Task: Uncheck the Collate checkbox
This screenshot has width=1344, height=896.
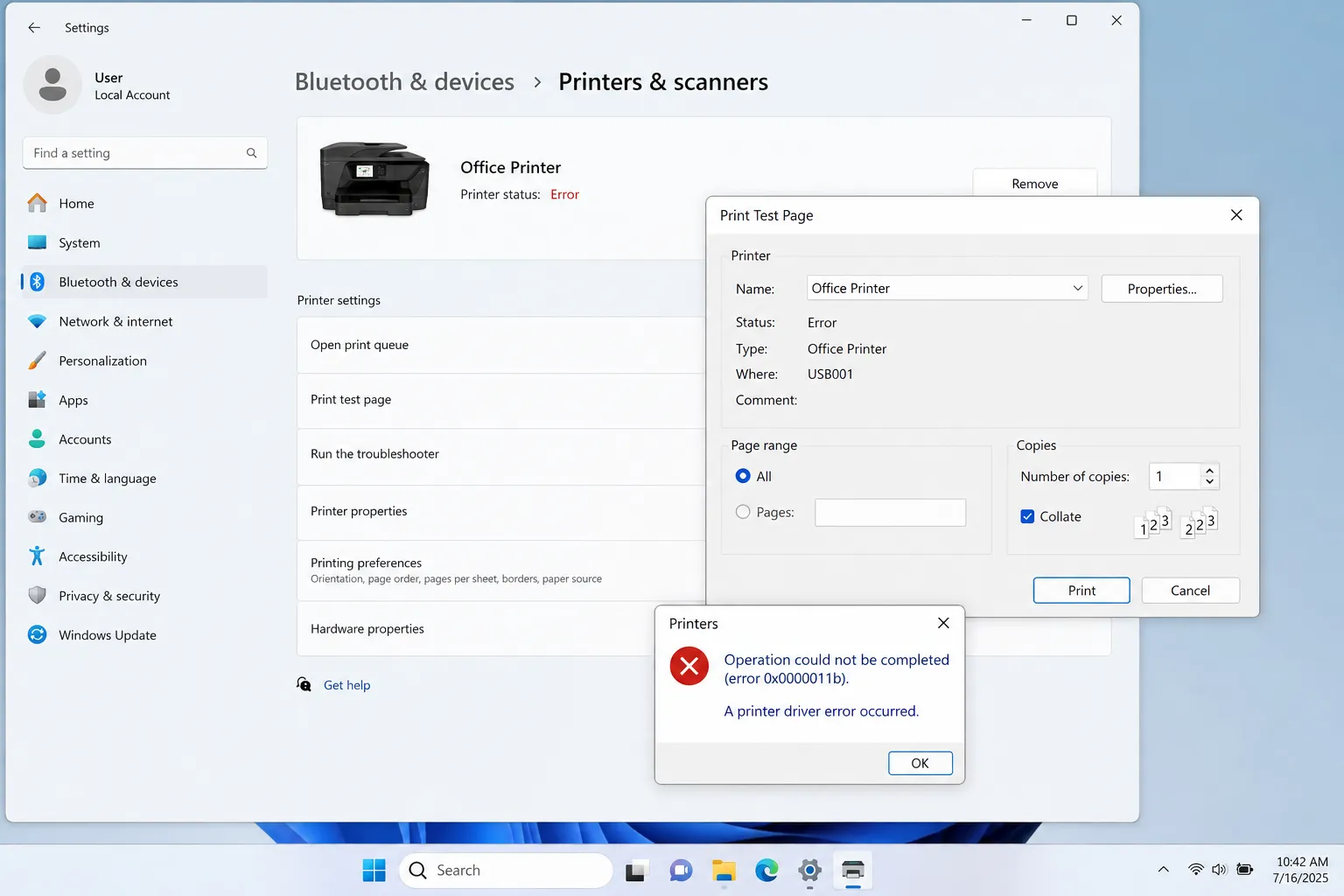Action: (x=1027, y=516)
